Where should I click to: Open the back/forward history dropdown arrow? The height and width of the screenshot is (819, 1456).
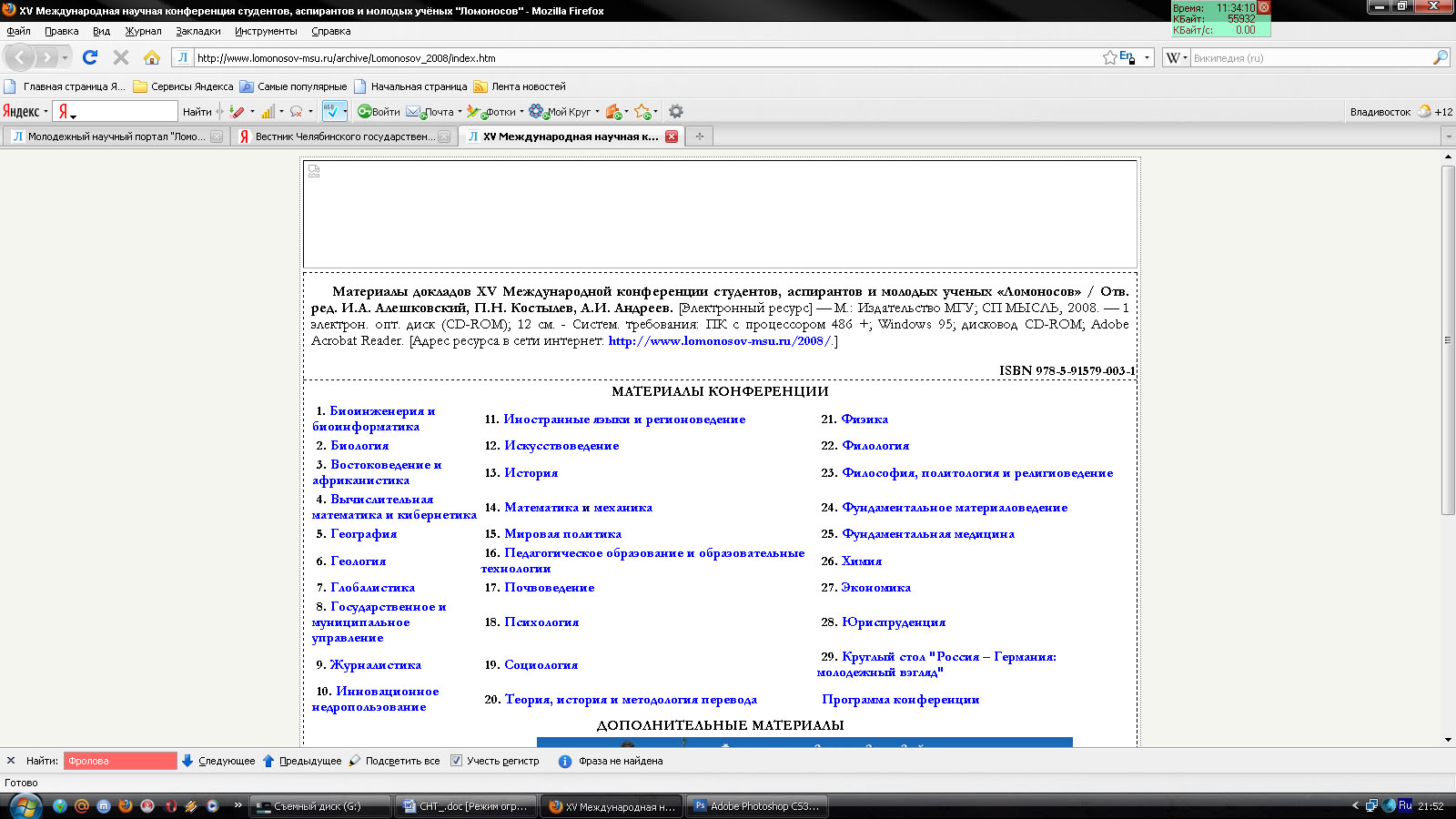click(66, 57)
